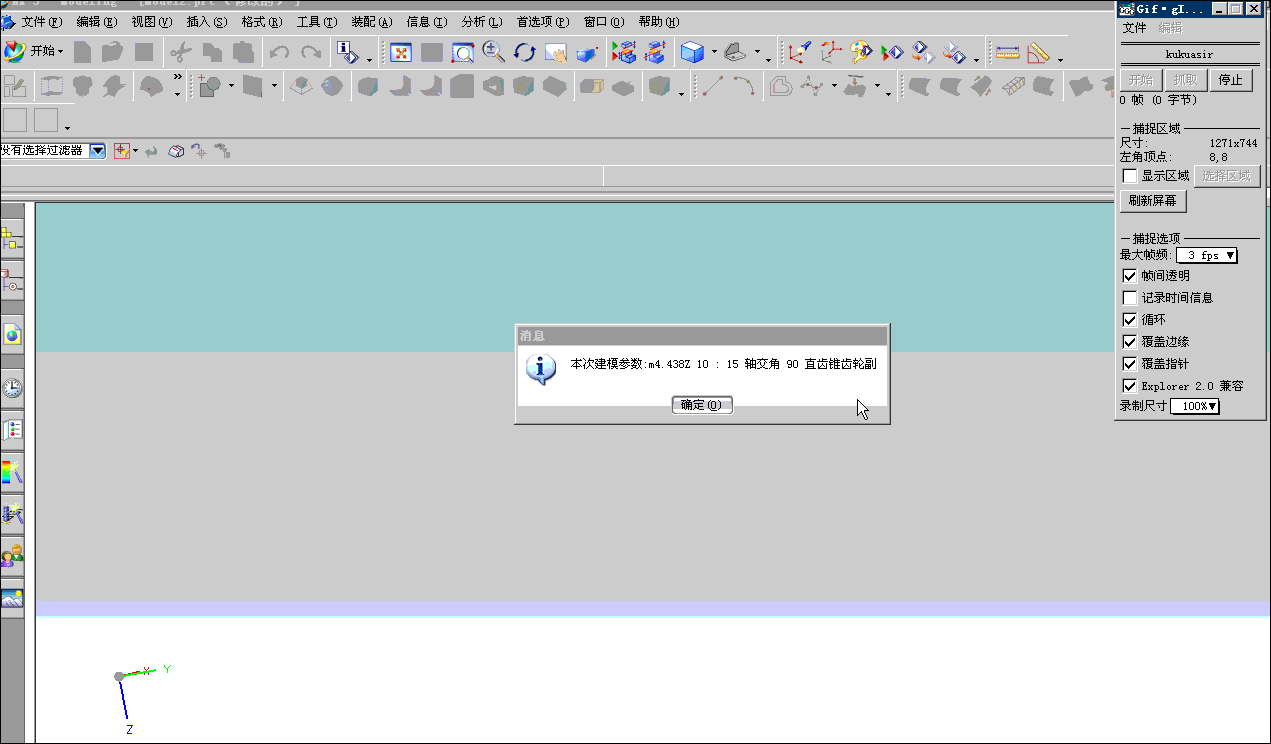
Task: Toggle 循环 loop checkbox
Action: (1130, 320)
